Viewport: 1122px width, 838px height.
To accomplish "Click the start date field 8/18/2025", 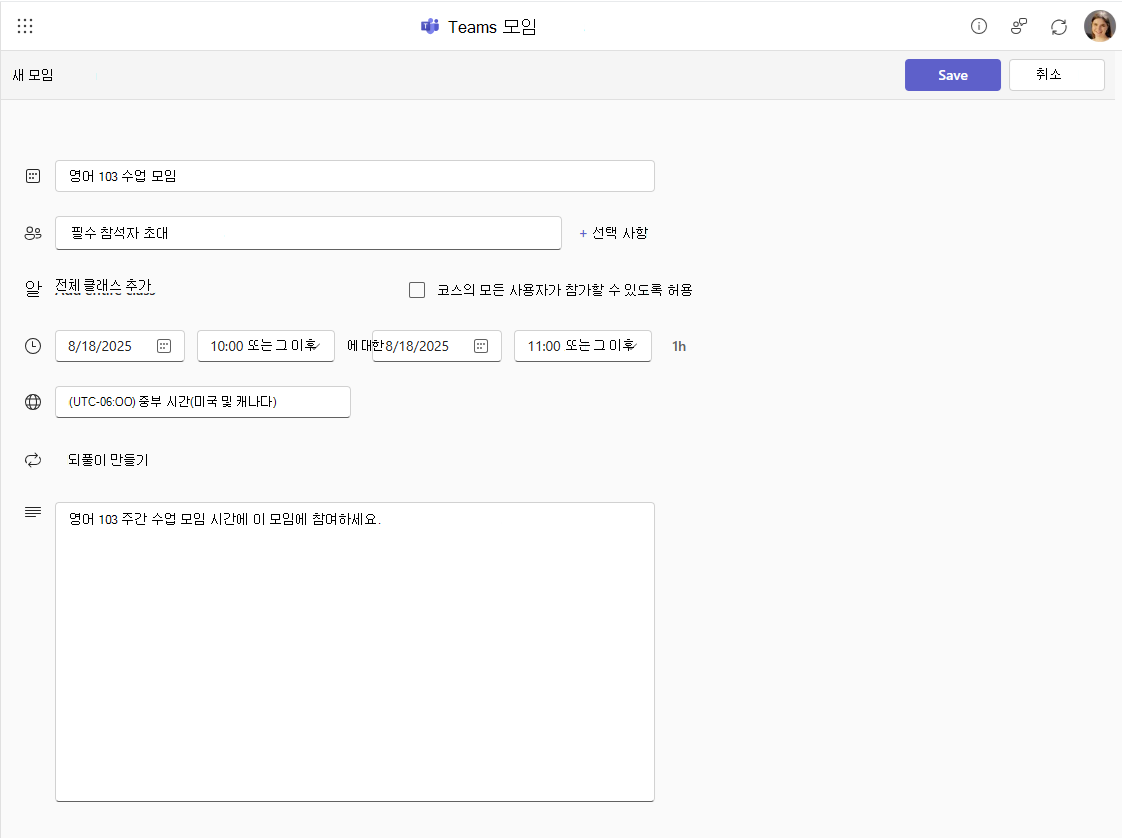I will click(x=119, y=346).
